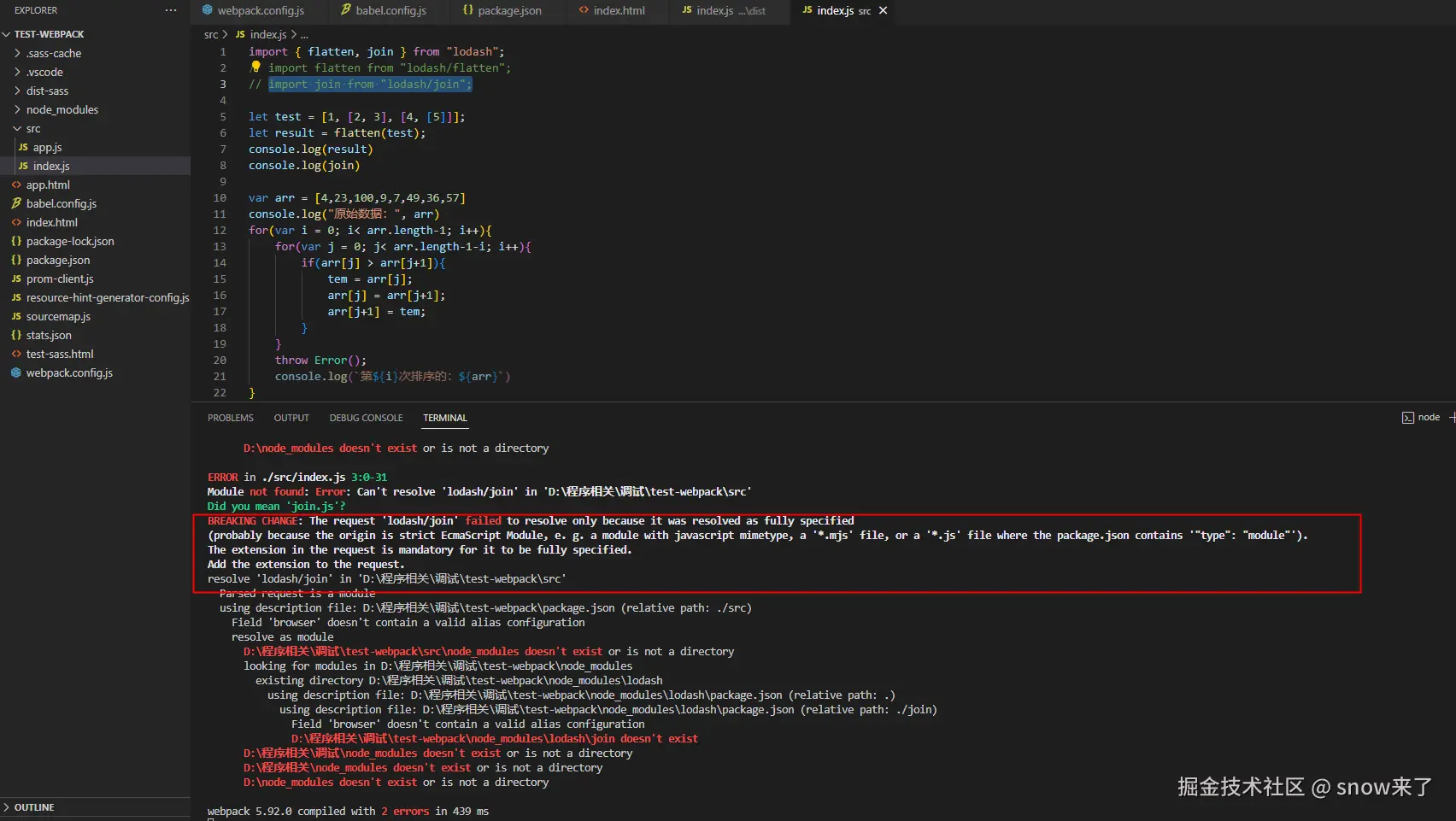Click JS icon in breadcrumb before index.js
The image size is (1456, 821).
pos(240,34)
